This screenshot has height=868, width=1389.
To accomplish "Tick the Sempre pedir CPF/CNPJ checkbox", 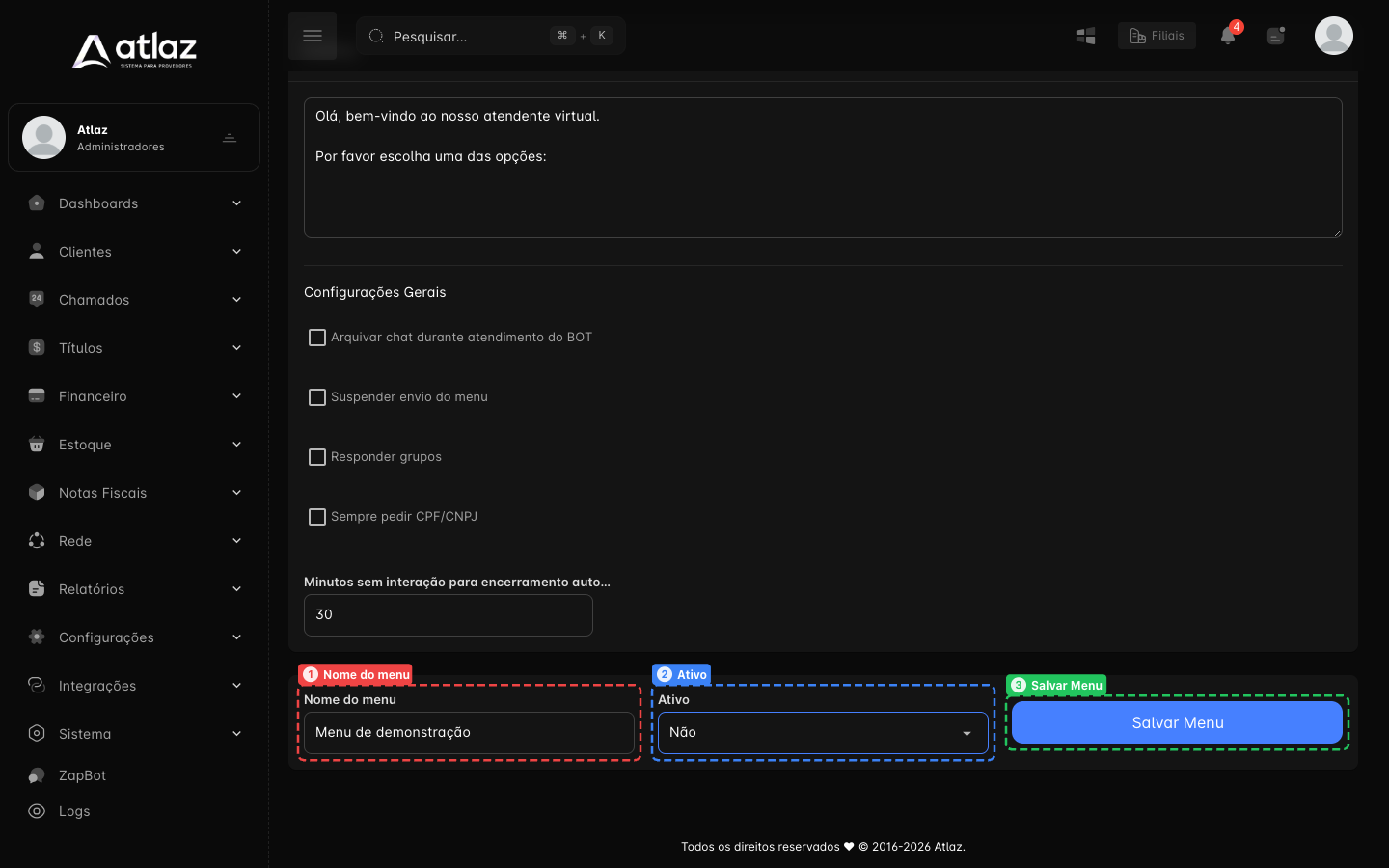I will [x=317, y=517].
